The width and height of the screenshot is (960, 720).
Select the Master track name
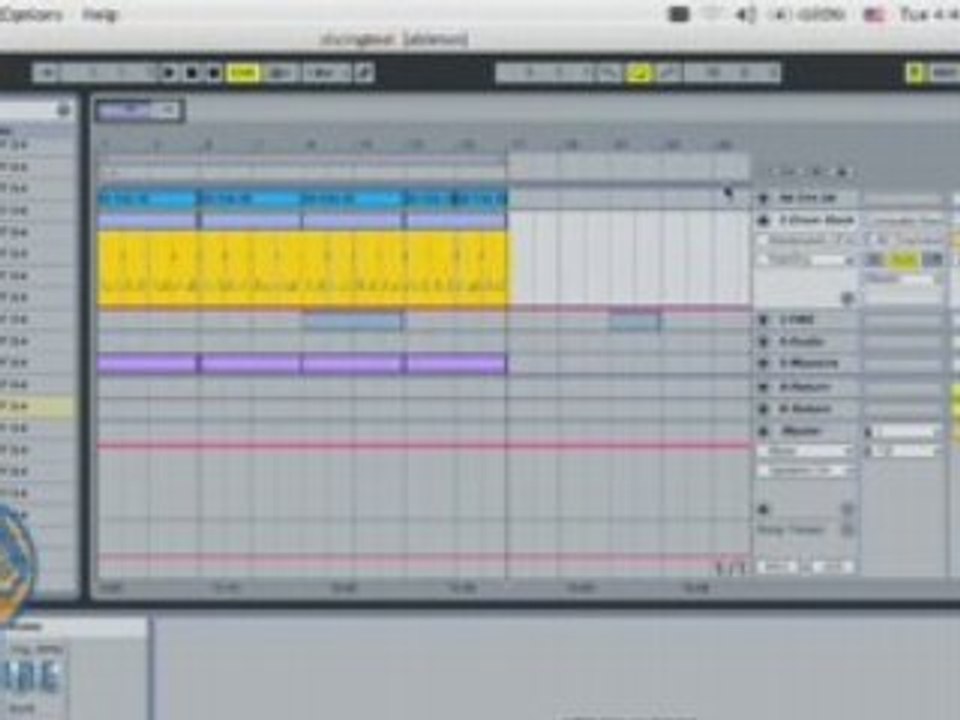pyautogui.click(x=801, y=432)
